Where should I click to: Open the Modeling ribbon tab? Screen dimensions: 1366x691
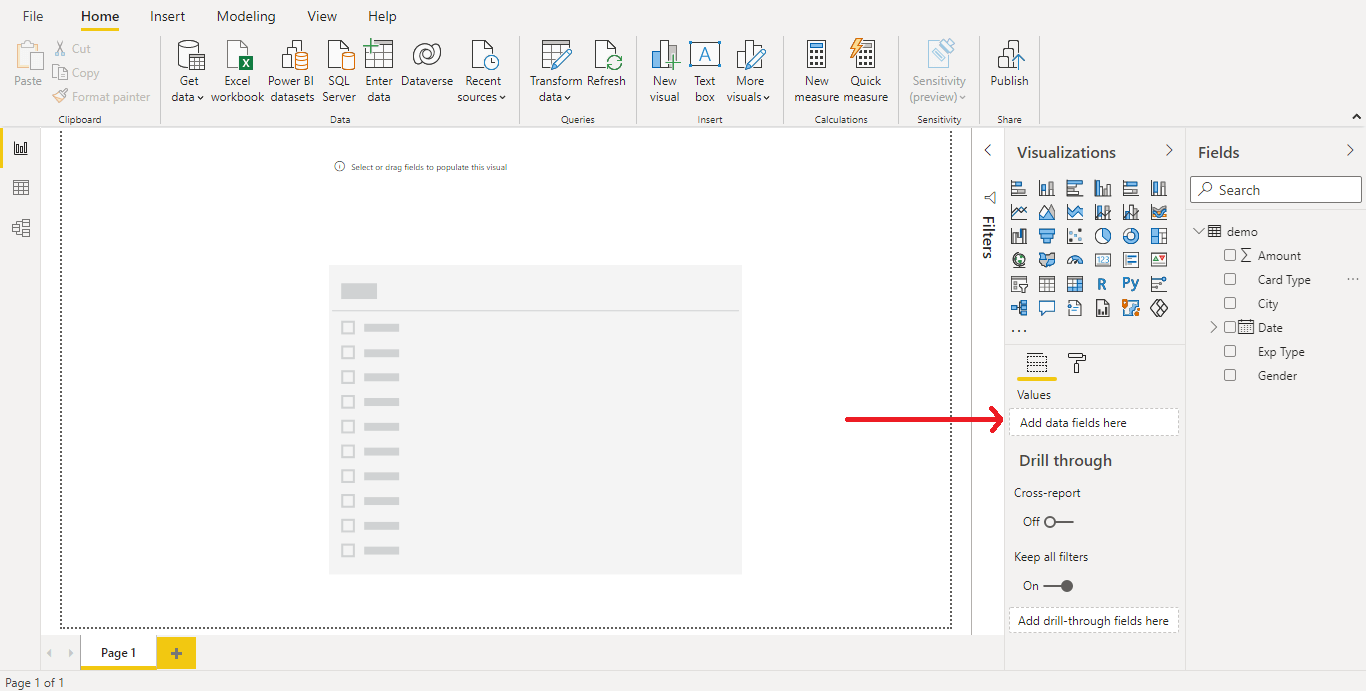[246, 16]
